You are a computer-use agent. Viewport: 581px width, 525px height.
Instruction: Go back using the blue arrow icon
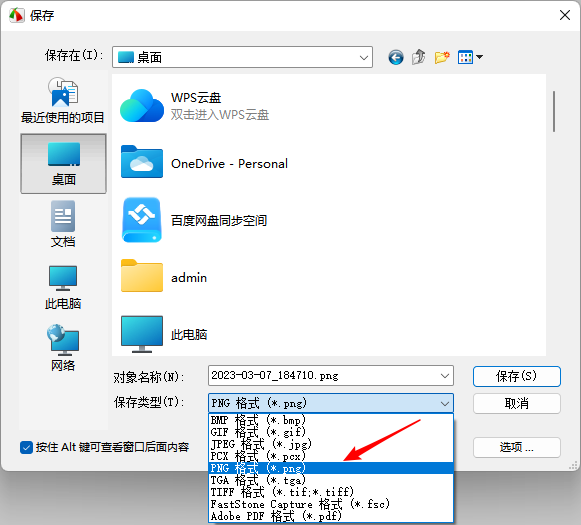coord(396,57)
